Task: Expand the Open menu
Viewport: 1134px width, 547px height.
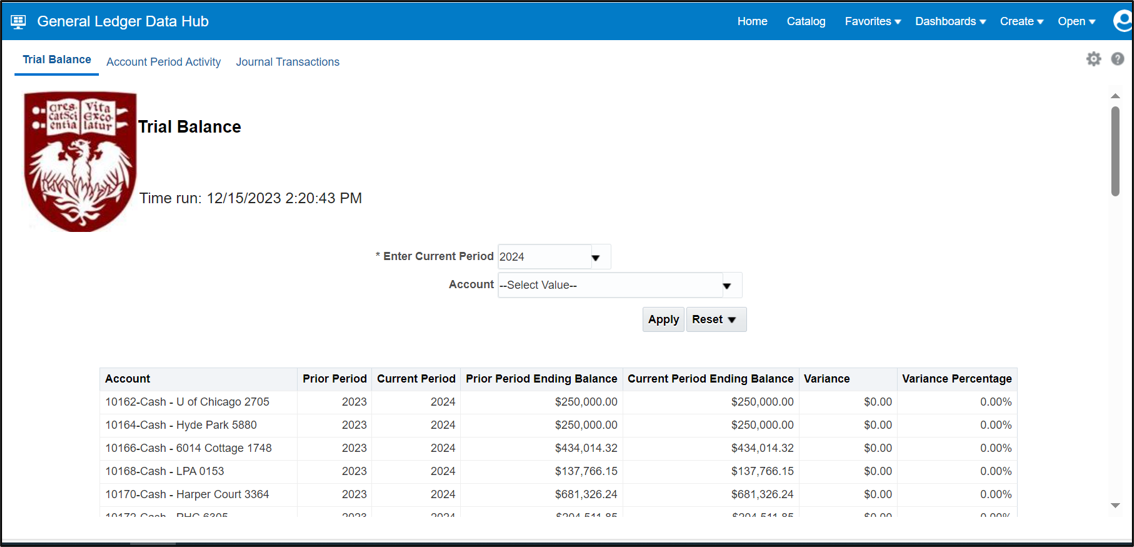Action: 1076,22
